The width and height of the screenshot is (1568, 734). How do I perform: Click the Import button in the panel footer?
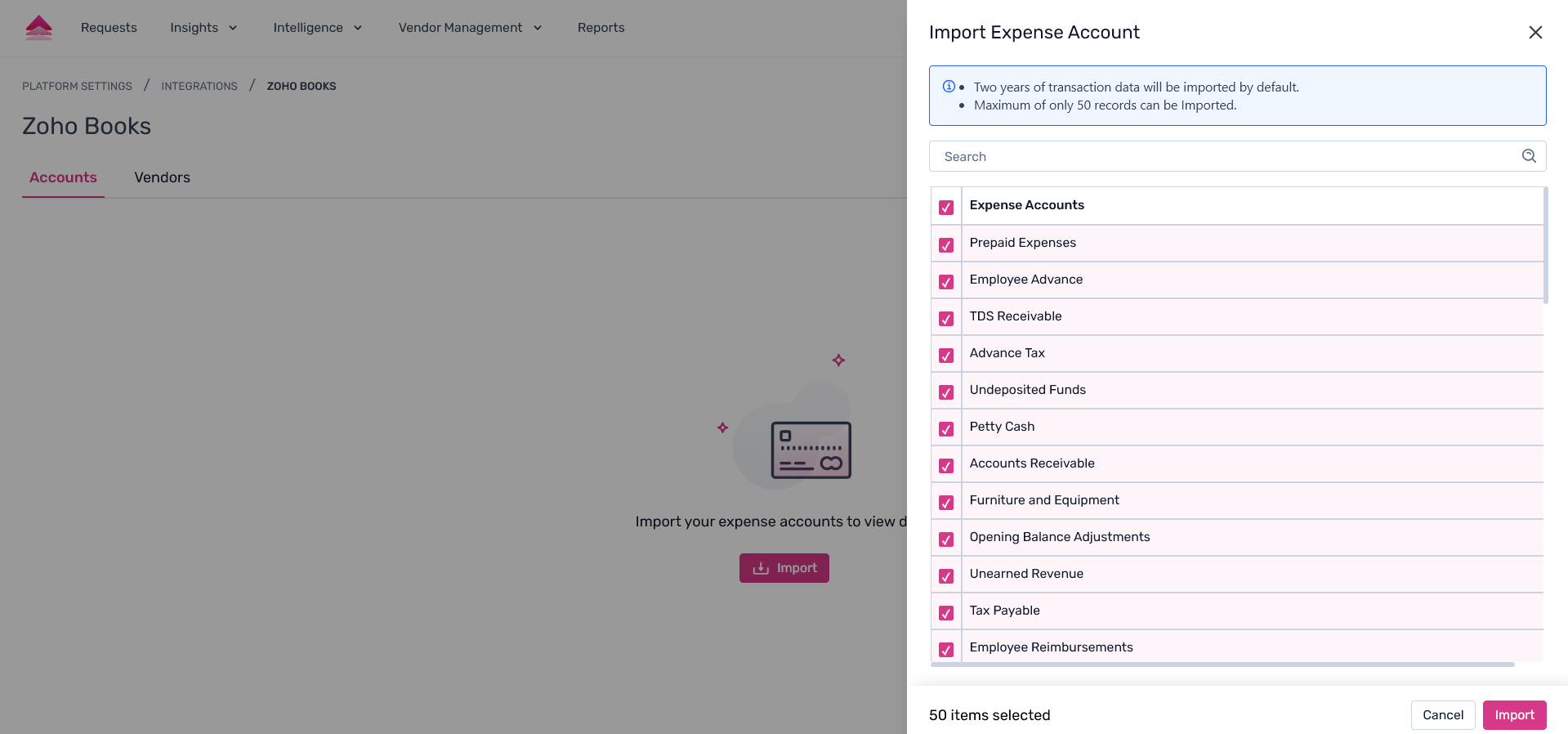pos(1514,715)
